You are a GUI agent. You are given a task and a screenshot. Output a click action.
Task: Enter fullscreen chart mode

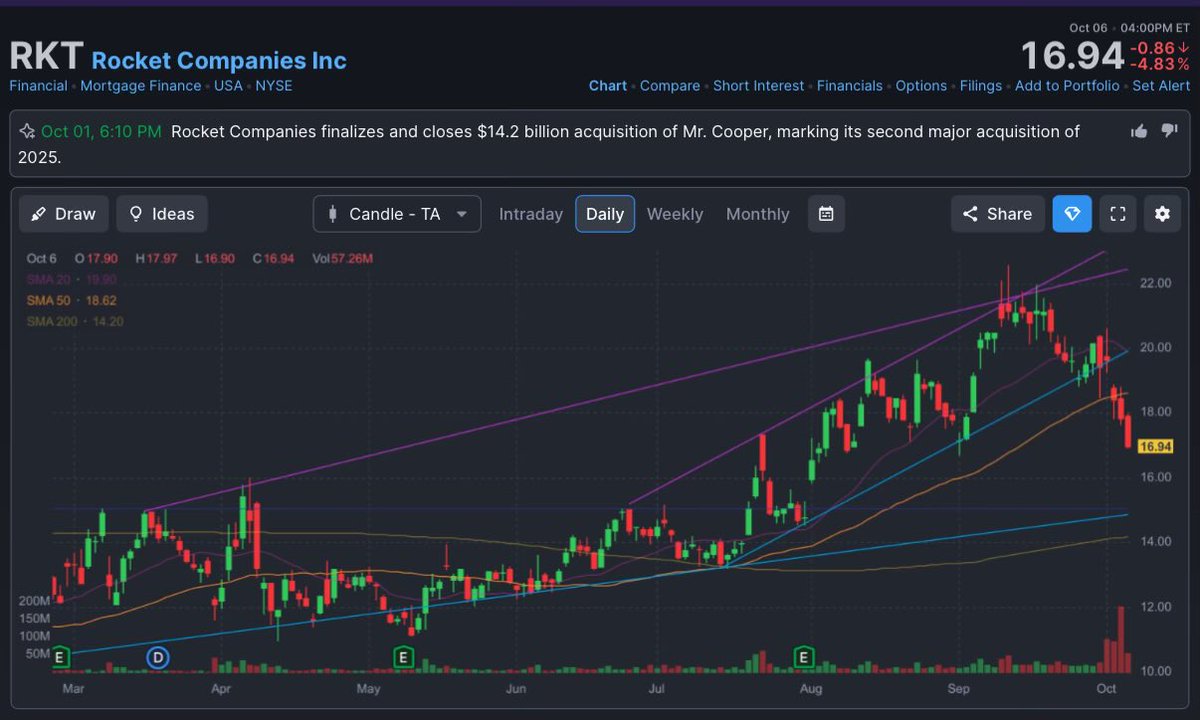(1119, 214)
